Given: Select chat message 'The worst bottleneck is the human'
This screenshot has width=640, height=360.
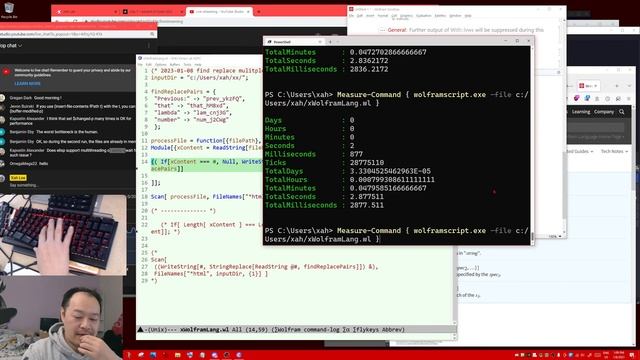Looking at the screenshot, I should tap(67, 132).
